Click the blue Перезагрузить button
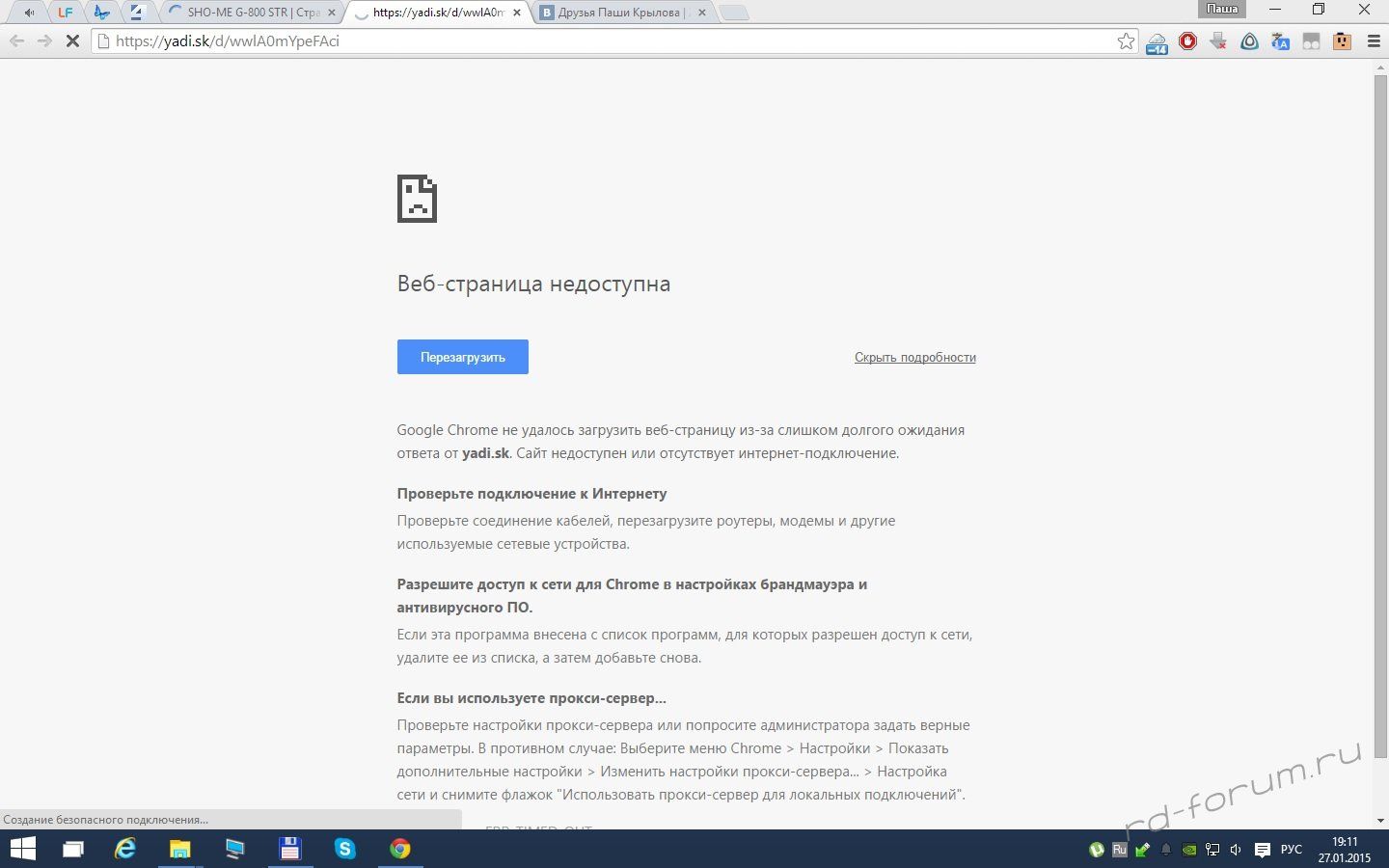Image resolution: width=1389 pixels, height=868 pixels. point(462,357)
